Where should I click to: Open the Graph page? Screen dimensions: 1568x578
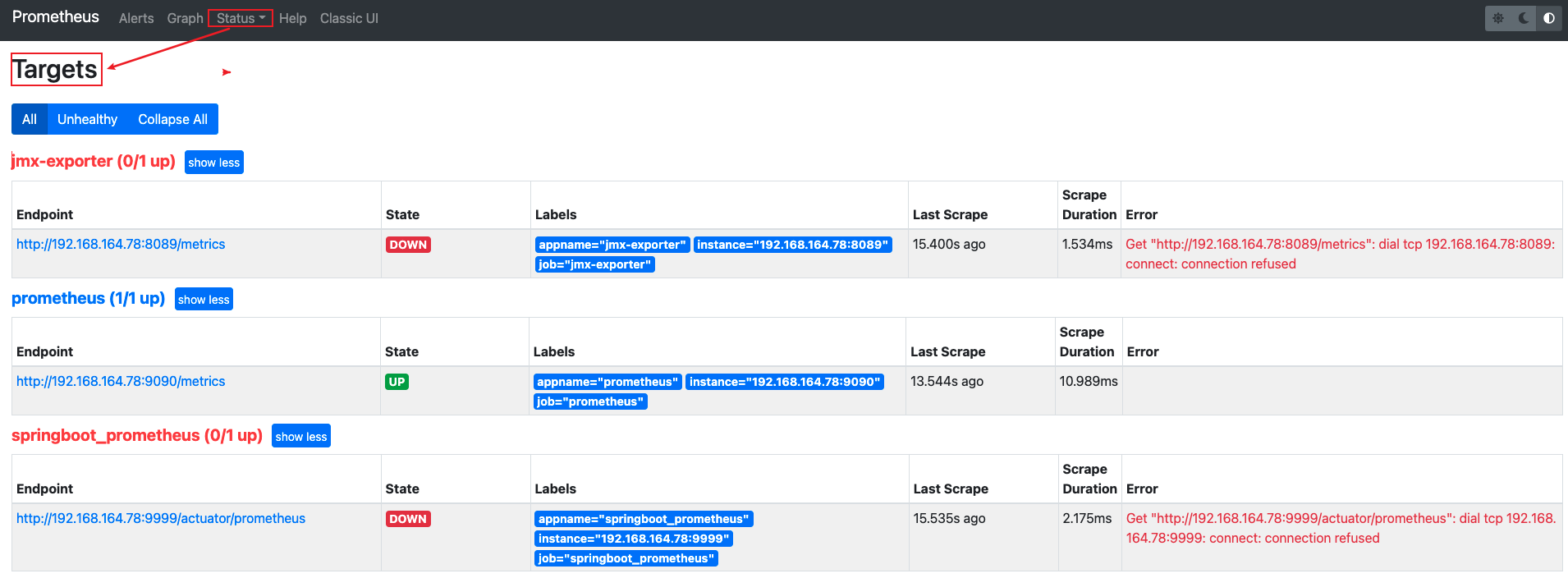[x=185, y=18]
